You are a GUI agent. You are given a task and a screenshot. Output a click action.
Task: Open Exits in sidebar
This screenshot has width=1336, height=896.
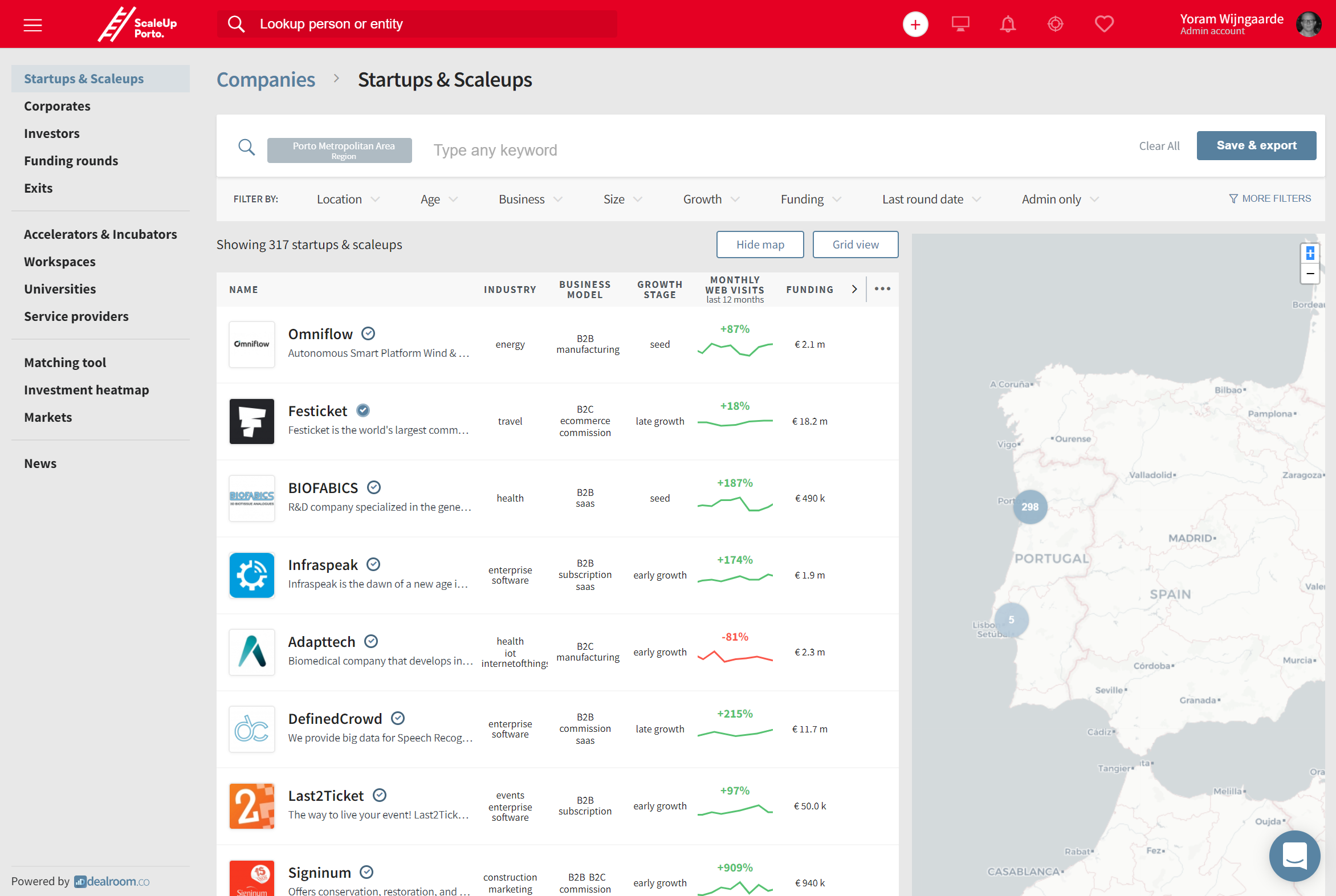pos(38,188)
